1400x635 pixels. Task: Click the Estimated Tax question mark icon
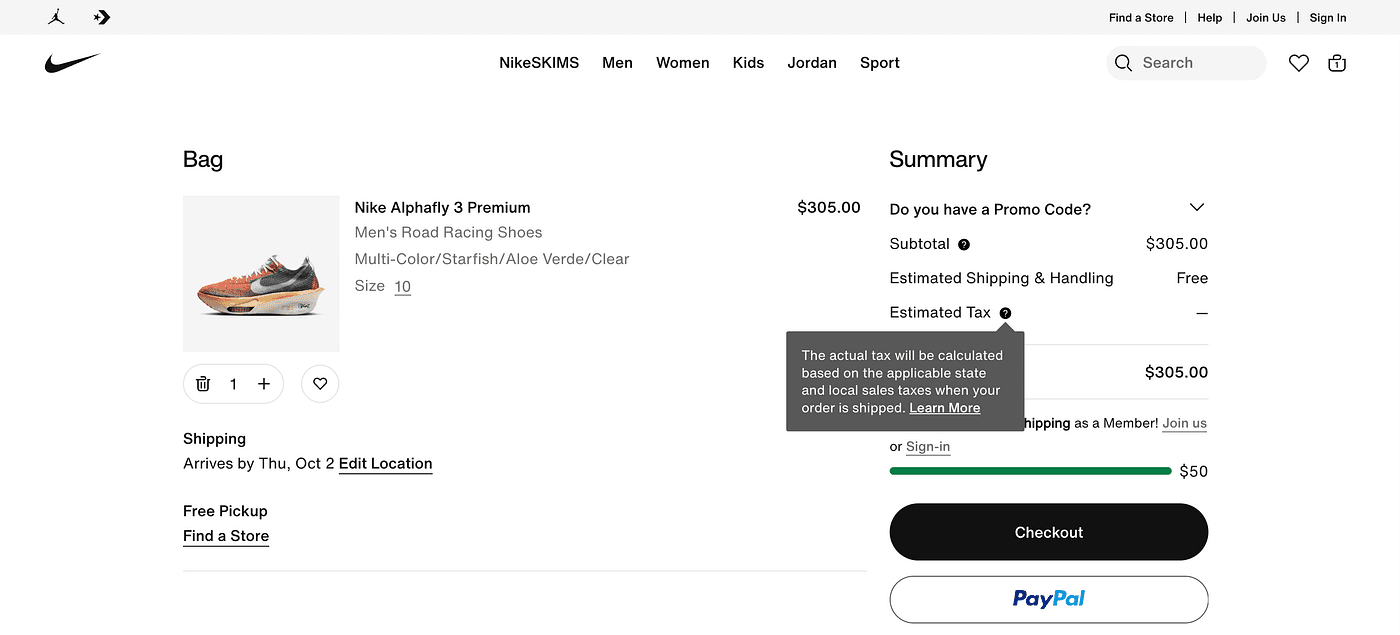click(1005, 313)
